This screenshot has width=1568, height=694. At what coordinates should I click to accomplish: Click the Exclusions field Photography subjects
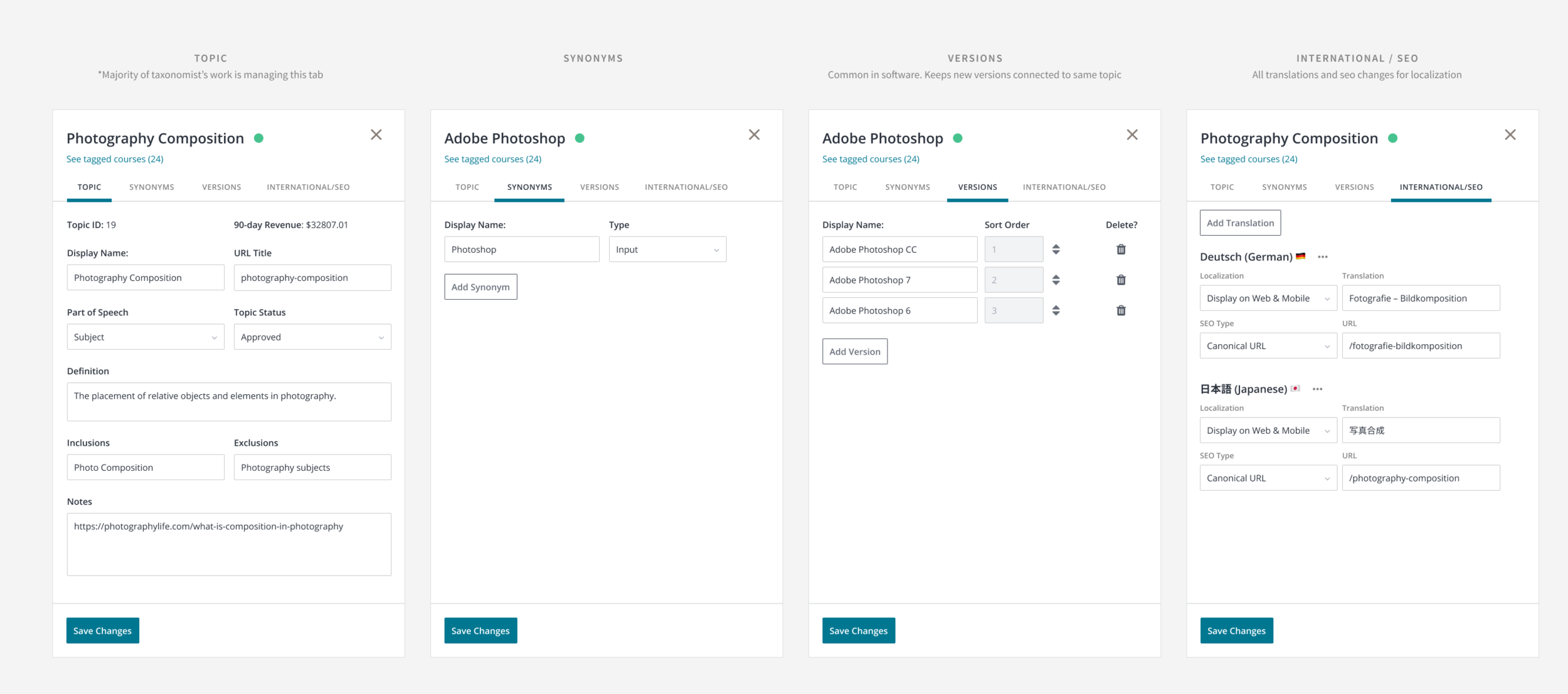pyautogui.click(x=312, y=468)
